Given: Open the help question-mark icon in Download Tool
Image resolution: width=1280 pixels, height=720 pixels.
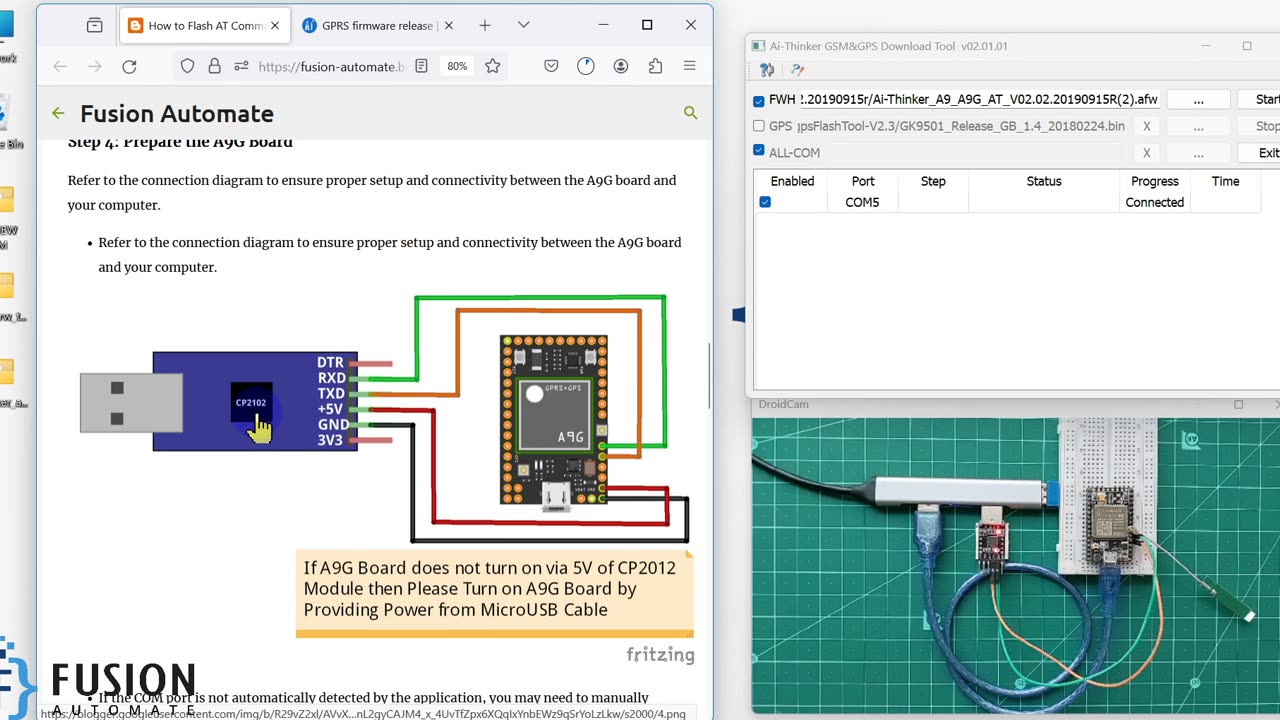Looking at the screenshot, I should coord(797,70).
